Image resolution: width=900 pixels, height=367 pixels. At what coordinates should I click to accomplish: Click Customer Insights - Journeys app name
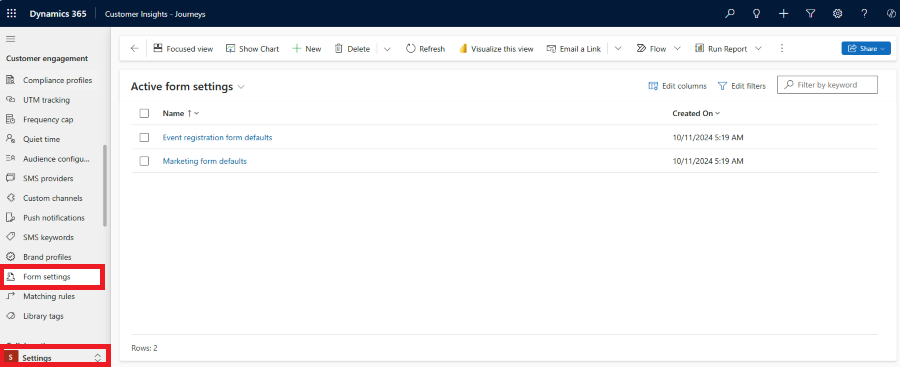coord(155,14)
